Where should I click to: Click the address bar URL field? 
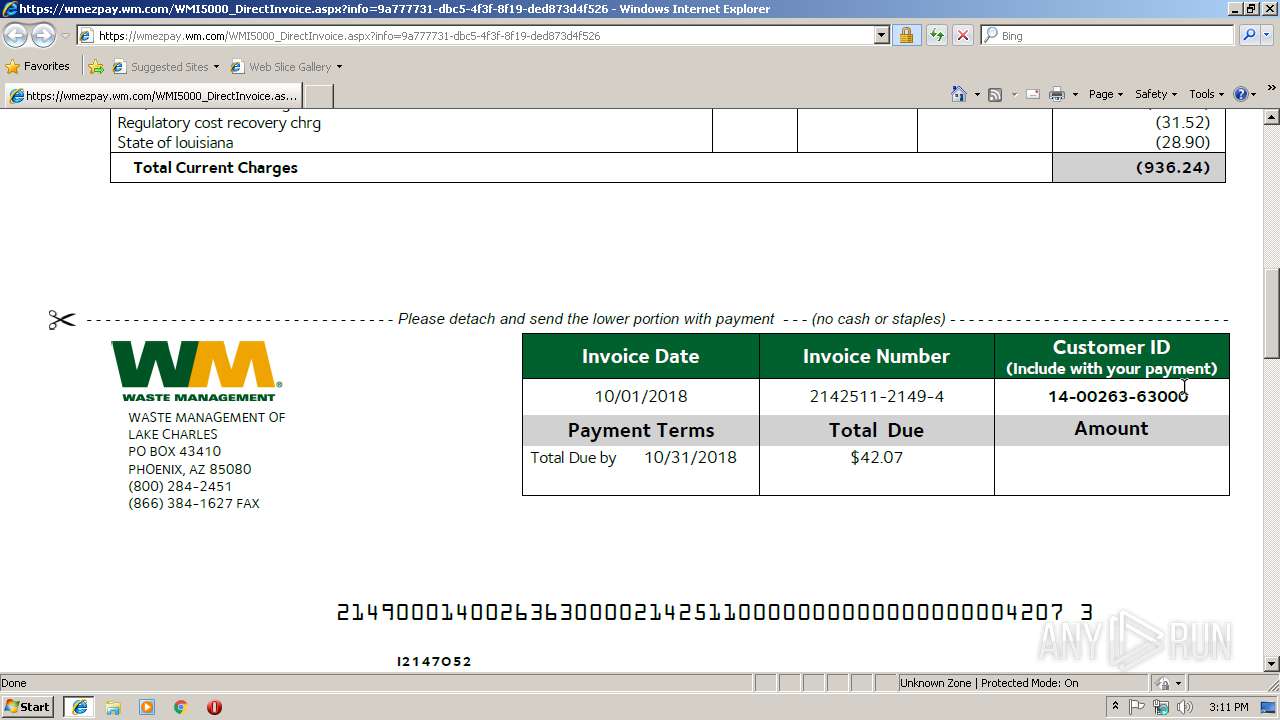click(475, 36)
